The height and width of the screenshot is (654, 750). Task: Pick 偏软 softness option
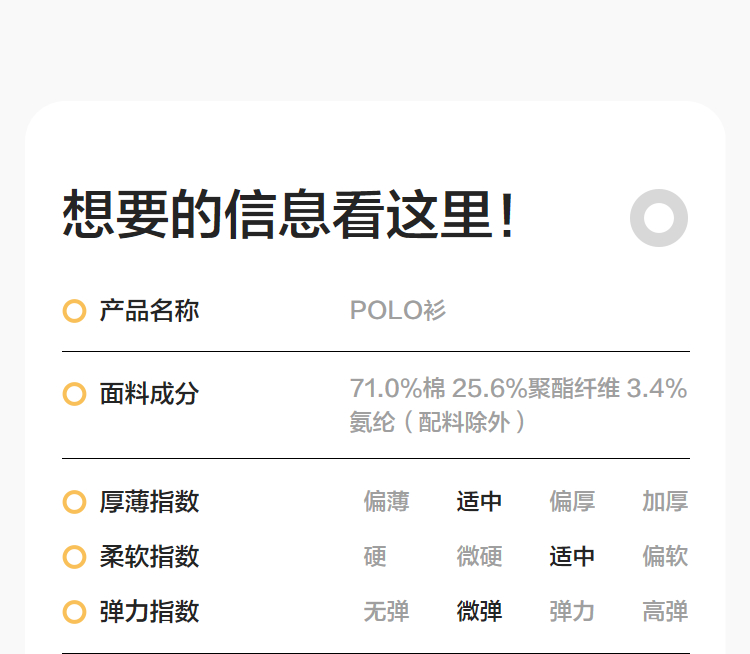pos(665,557)
